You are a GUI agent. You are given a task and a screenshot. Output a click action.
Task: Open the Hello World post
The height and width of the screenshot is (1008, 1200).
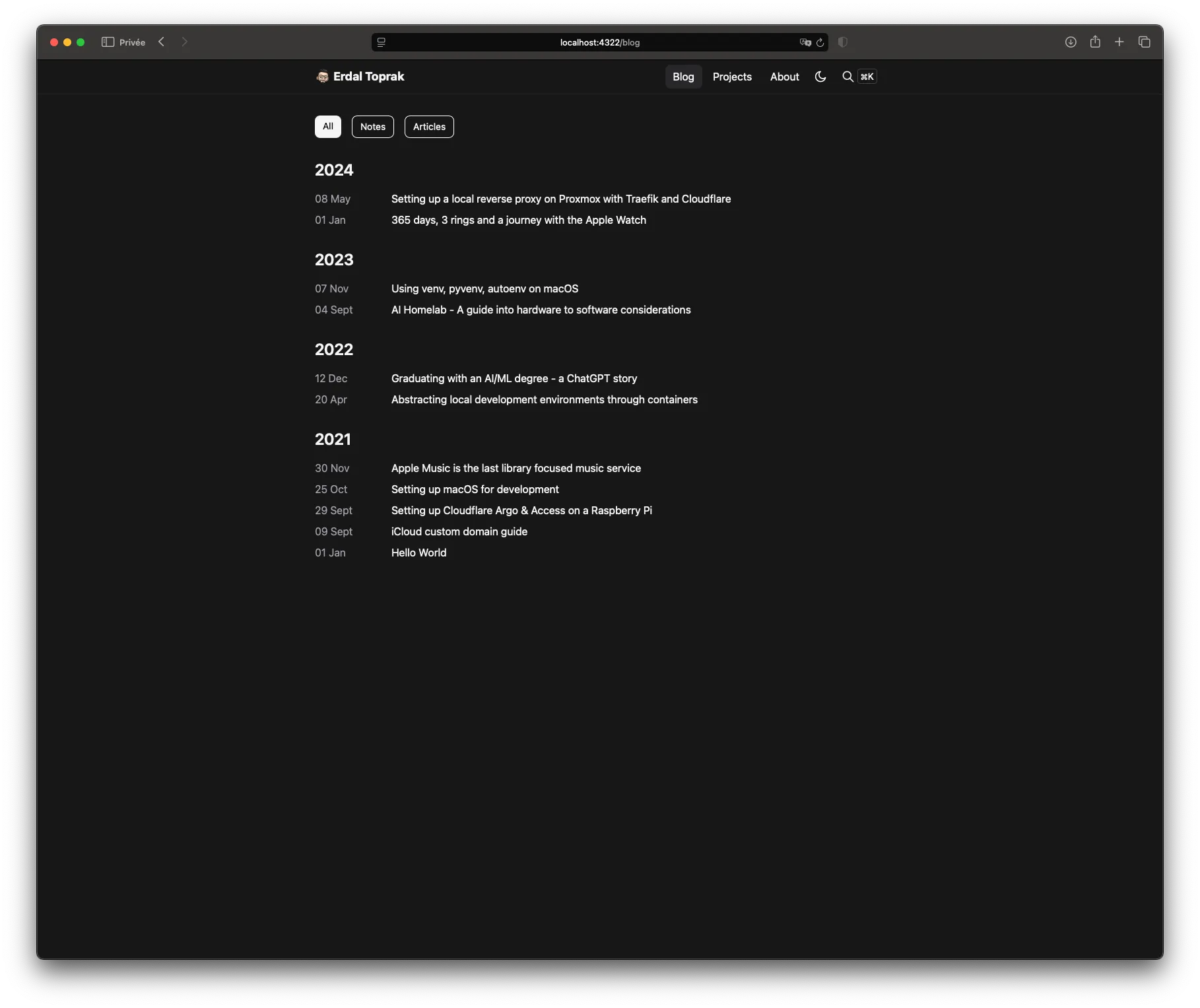click(418, 553)
